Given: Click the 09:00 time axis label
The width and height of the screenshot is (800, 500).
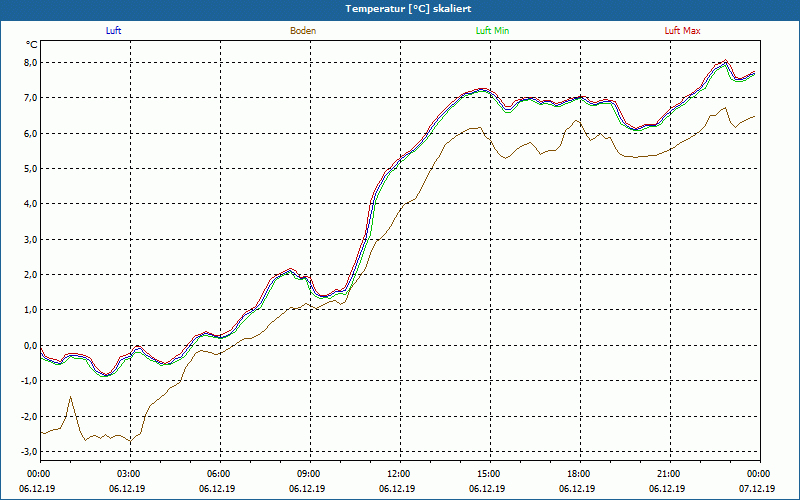Looking at the screenshot, I should 307,474.
